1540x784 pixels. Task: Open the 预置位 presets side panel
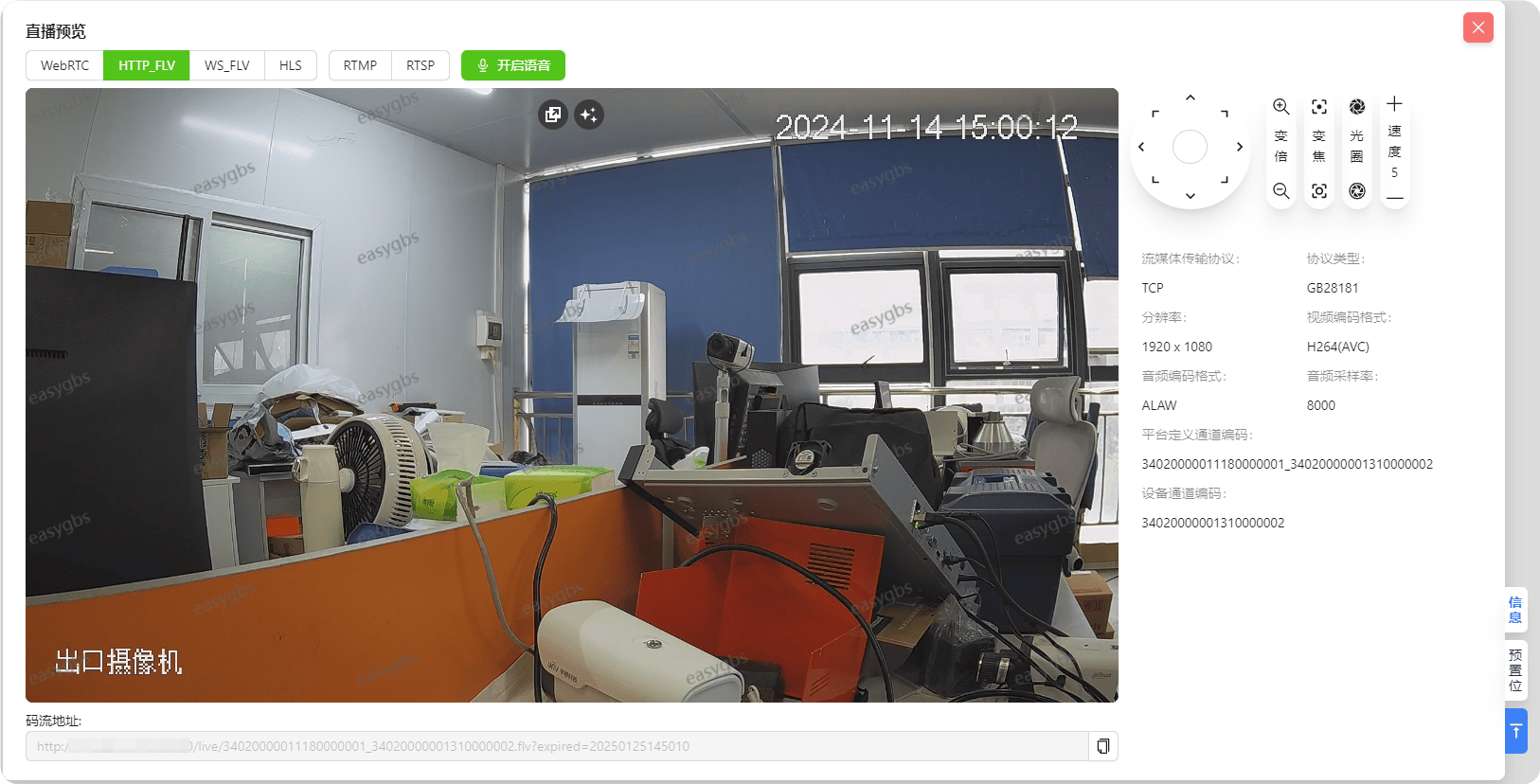pyautogui.click(x=1515, y=670)
